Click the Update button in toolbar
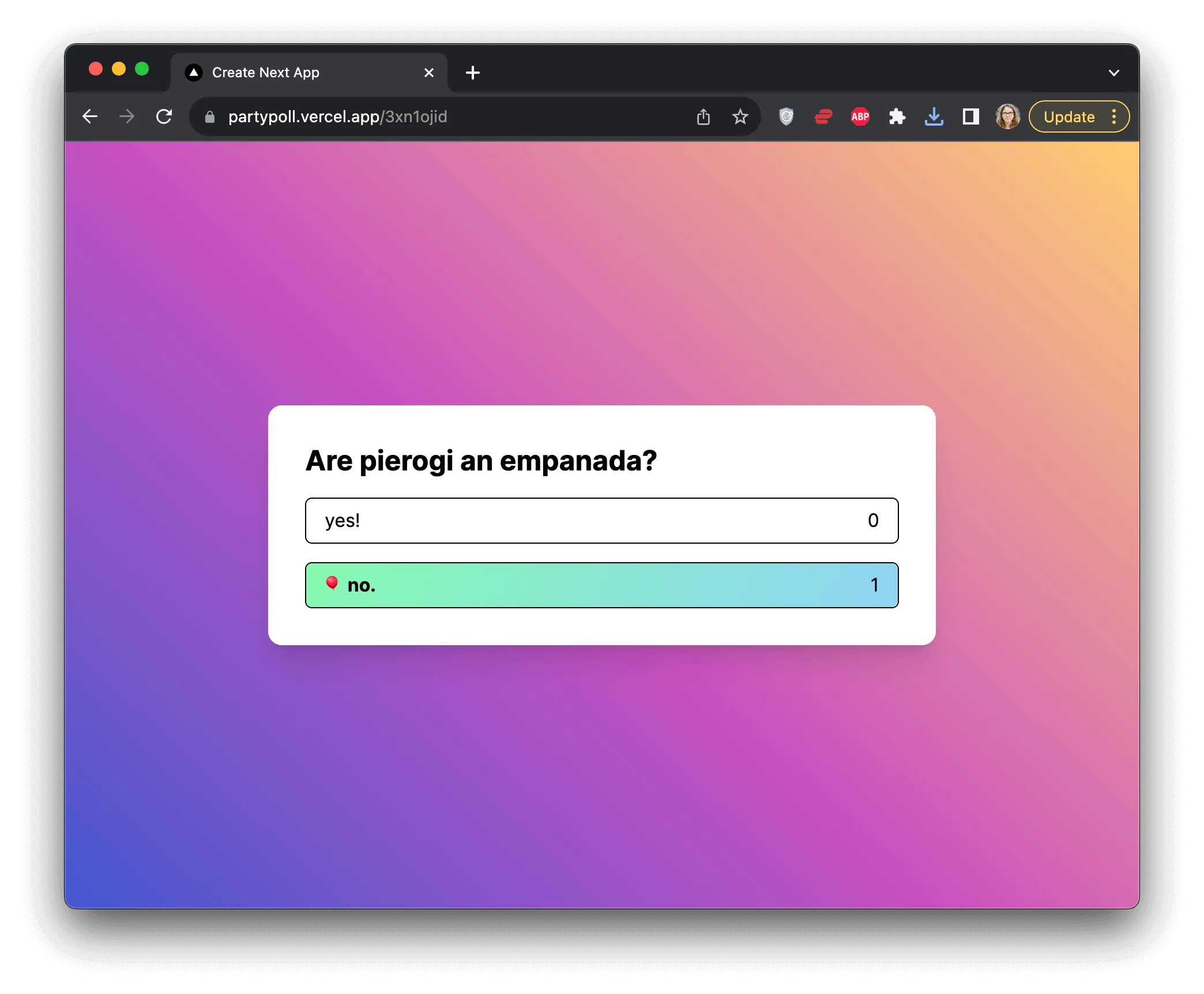 (1069, 117)
